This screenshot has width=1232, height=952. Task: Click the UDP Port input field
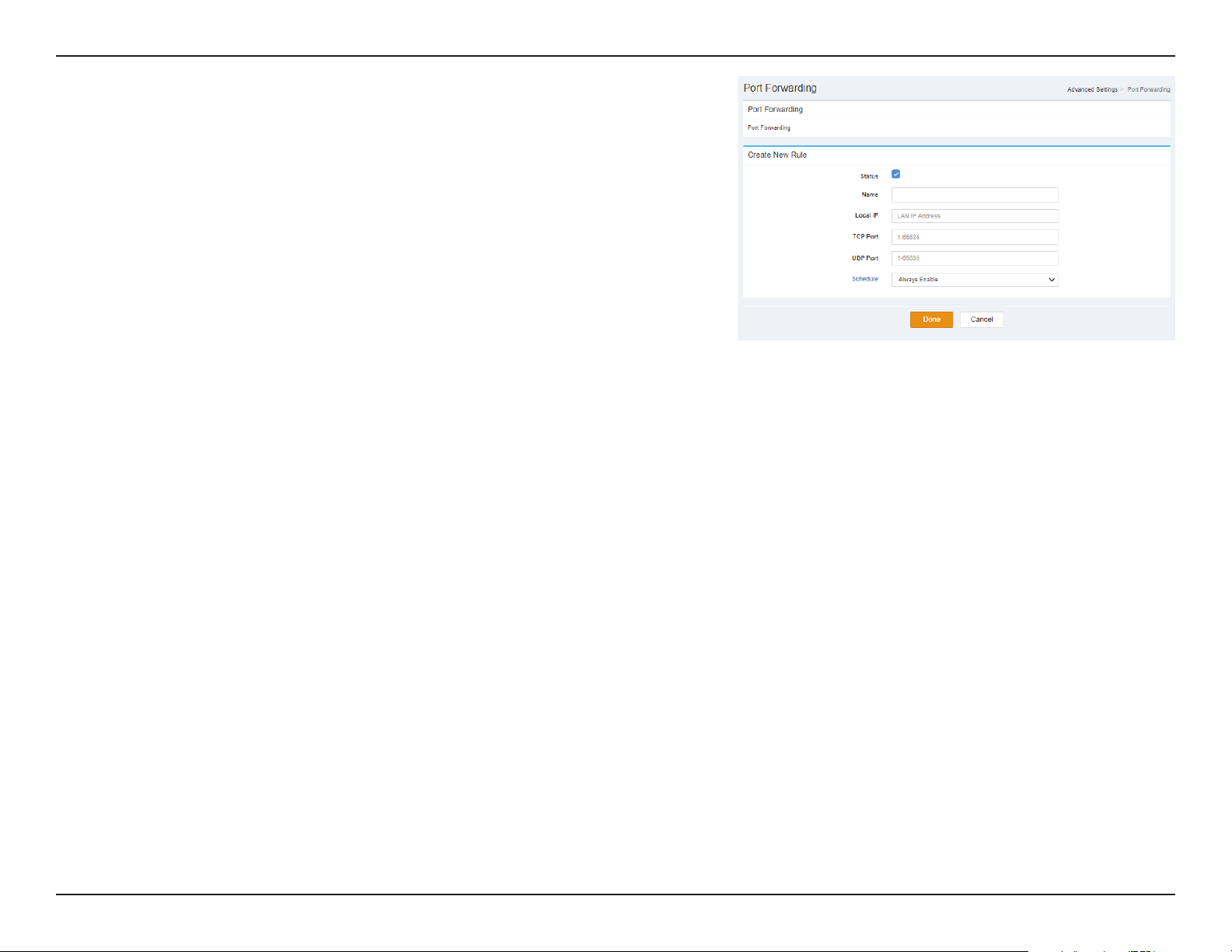pyautogui.click(x=975, y=258)
